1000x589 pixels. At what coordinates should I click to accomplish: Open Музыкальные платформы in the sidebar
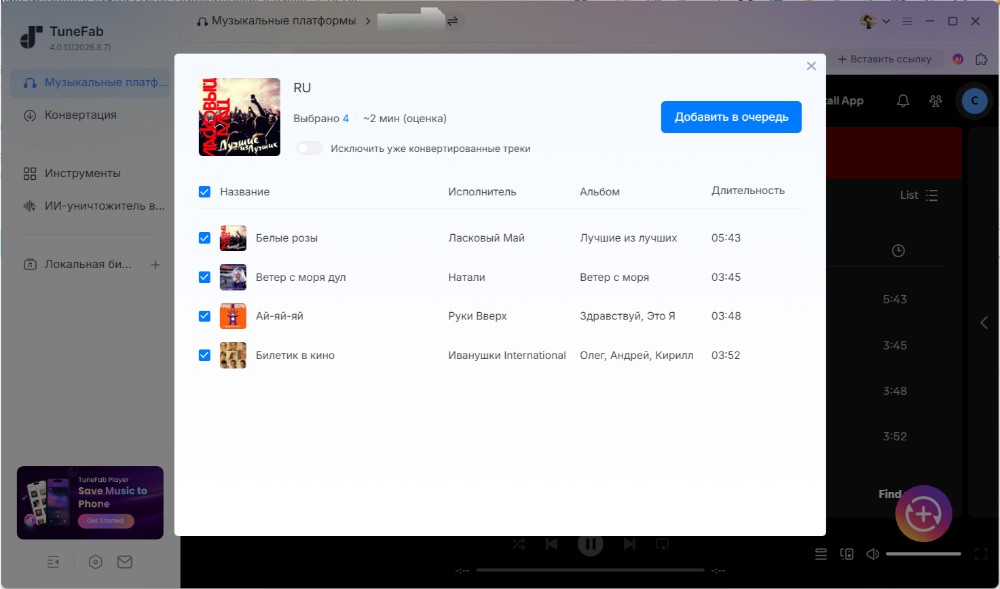click(x=91, y=83)
